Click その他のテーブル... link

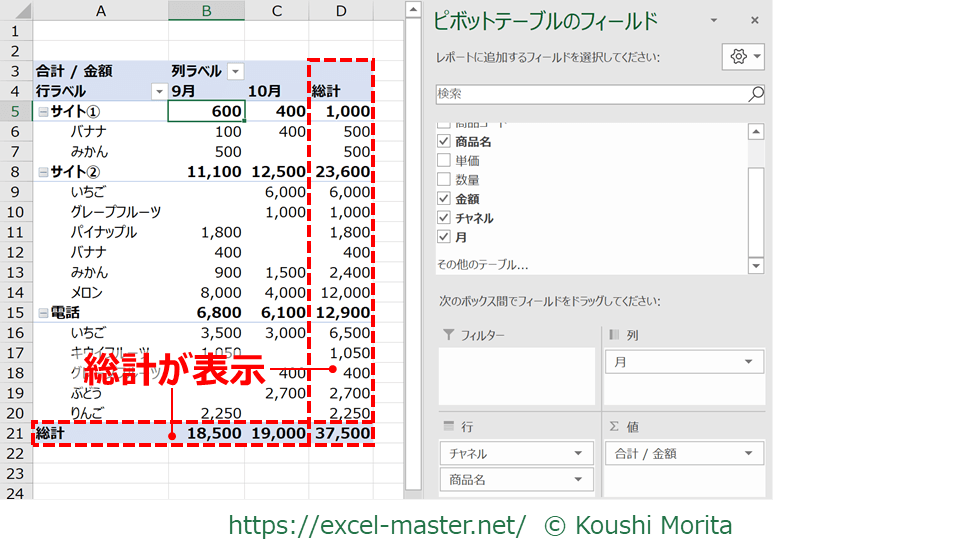[482, 265]
